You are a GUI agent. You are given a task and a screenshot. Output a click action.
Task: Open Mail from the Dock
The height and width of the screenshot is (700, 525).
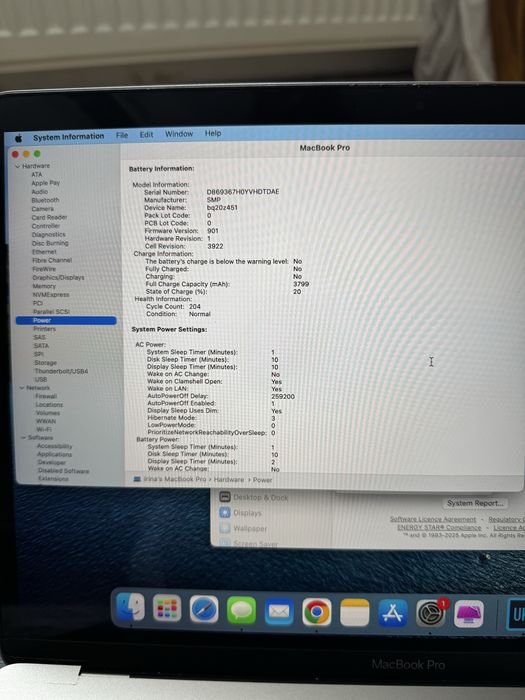point(279,611)
